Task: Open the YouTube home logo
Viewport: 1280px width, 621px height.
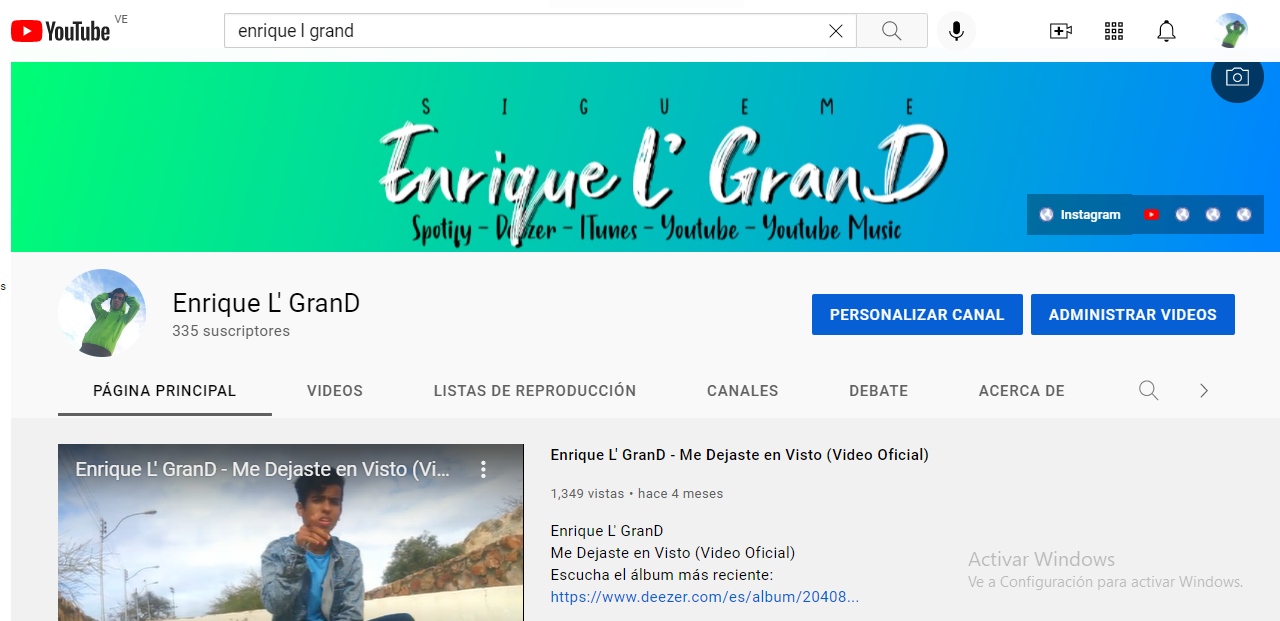Action: [x=60, y=31]
